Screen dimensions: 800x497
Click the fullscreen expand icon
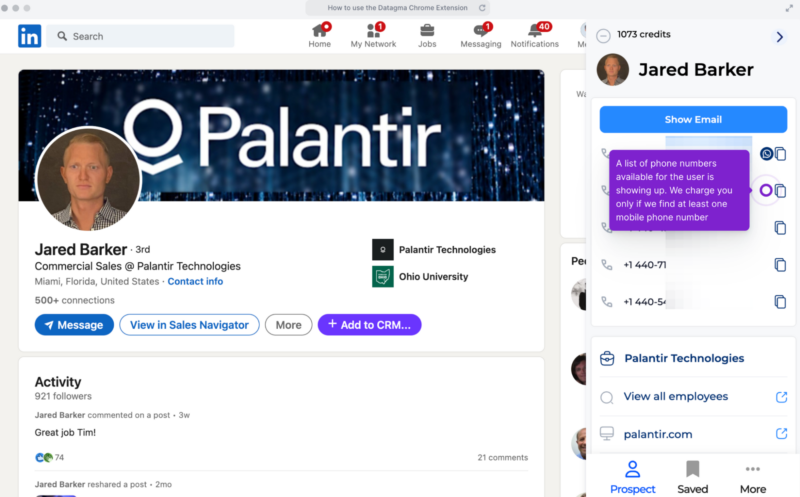coord(789,8)
